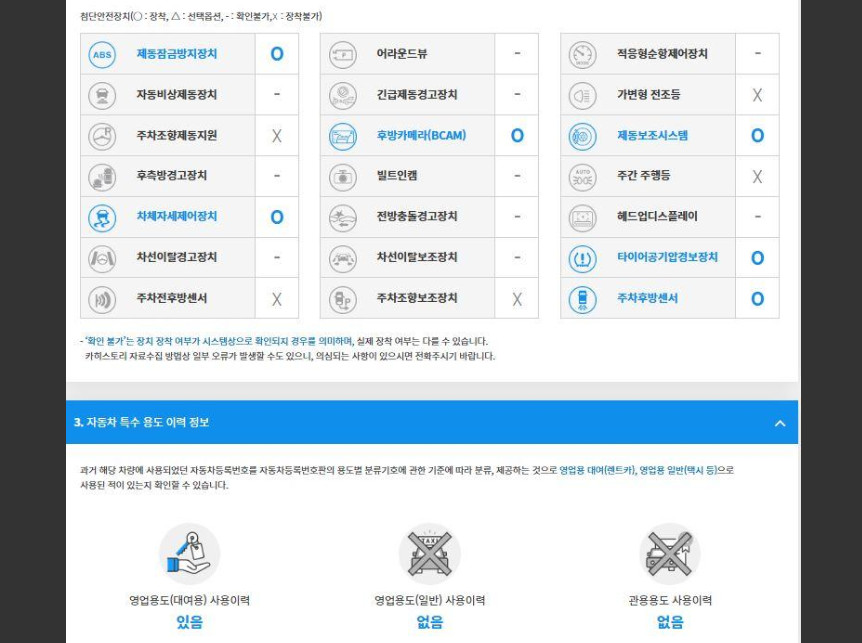Click the 주차후방센서 car icon
The width and height of the screenshot is (862, 643).
pos(583,299)
